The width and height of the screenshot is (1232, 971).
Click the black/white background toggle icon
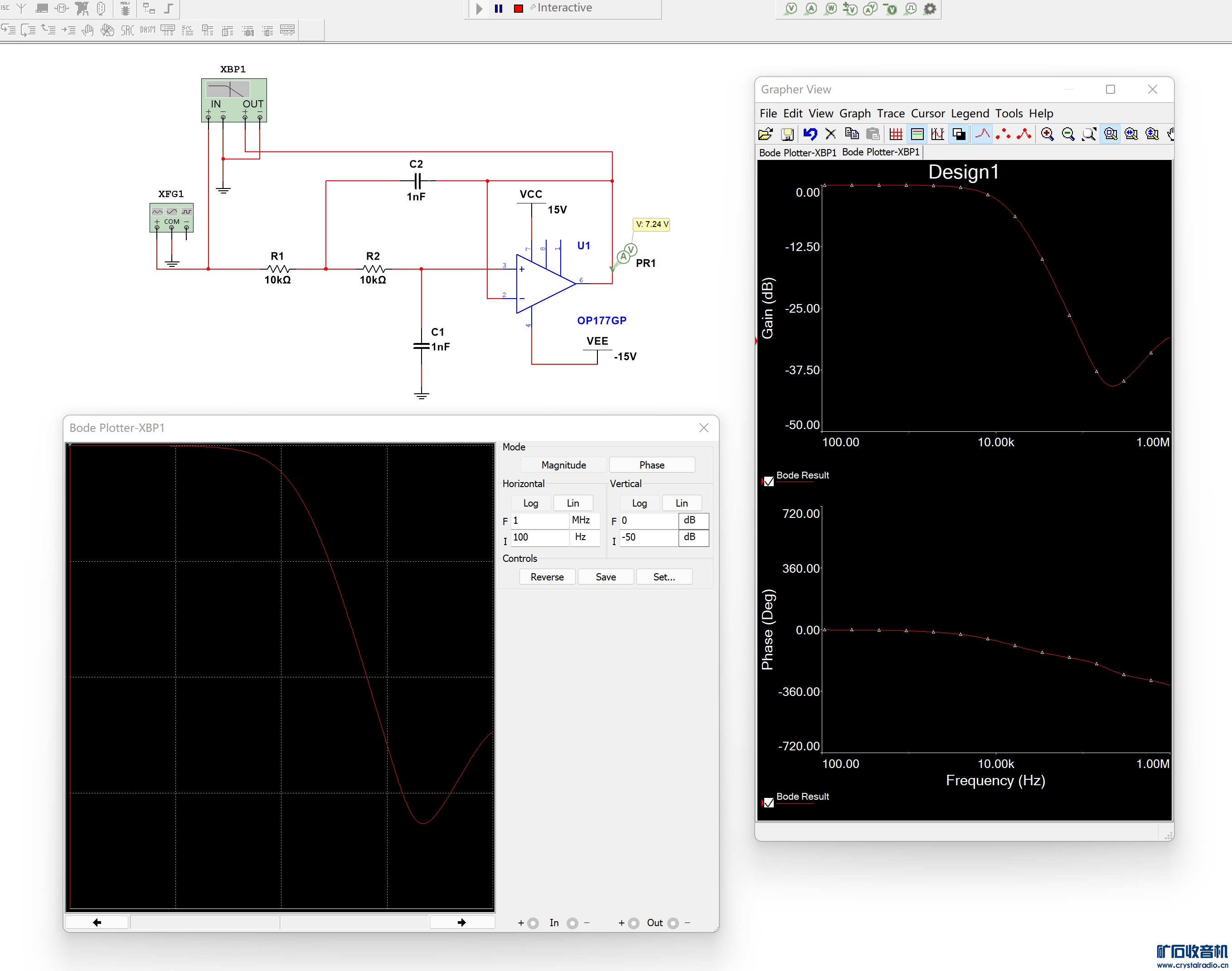[x=959, y=134]
